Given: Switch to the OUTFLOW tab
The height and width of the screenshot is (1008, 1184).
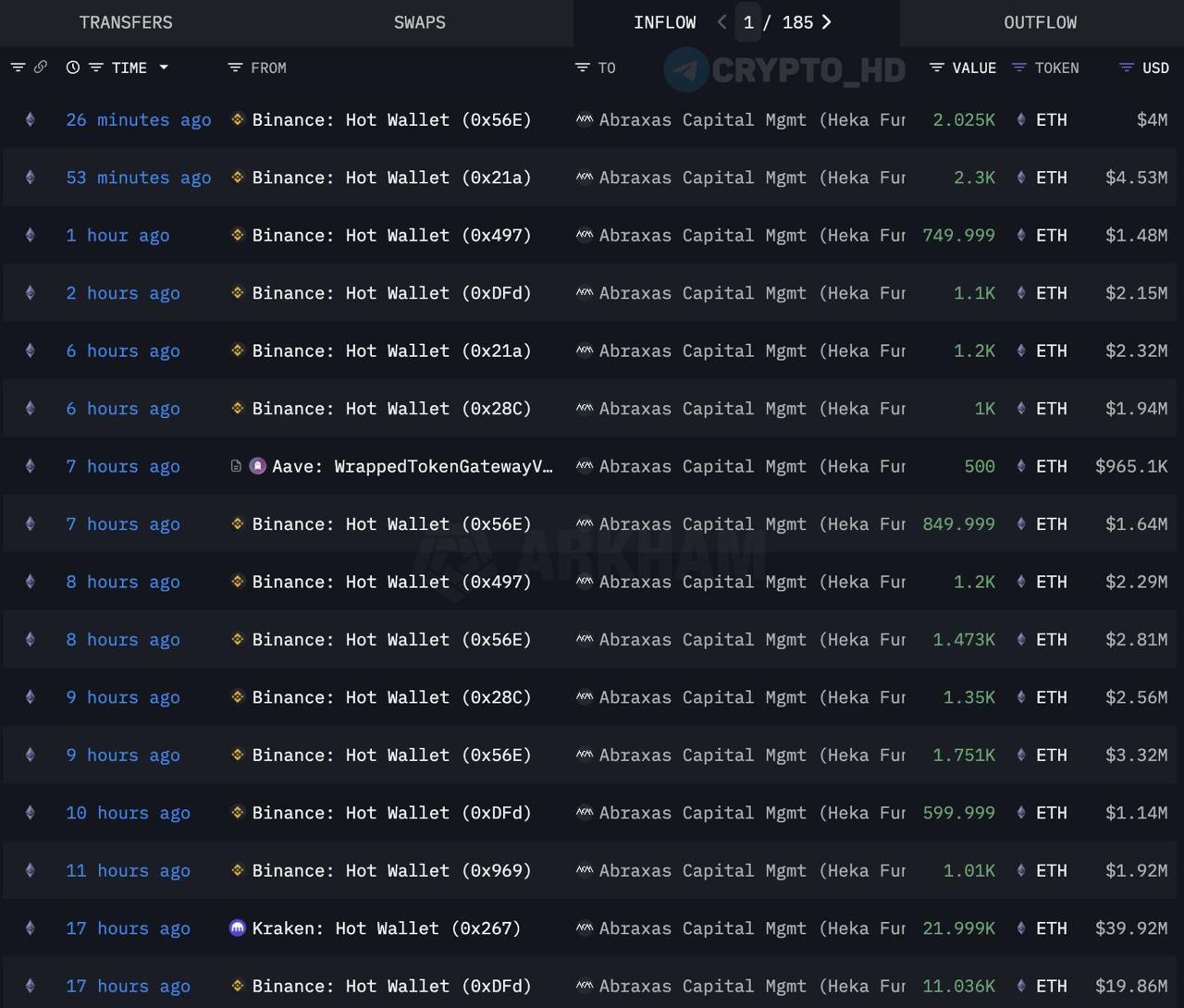Looking at the screenshot, I should coord(1041,22).
